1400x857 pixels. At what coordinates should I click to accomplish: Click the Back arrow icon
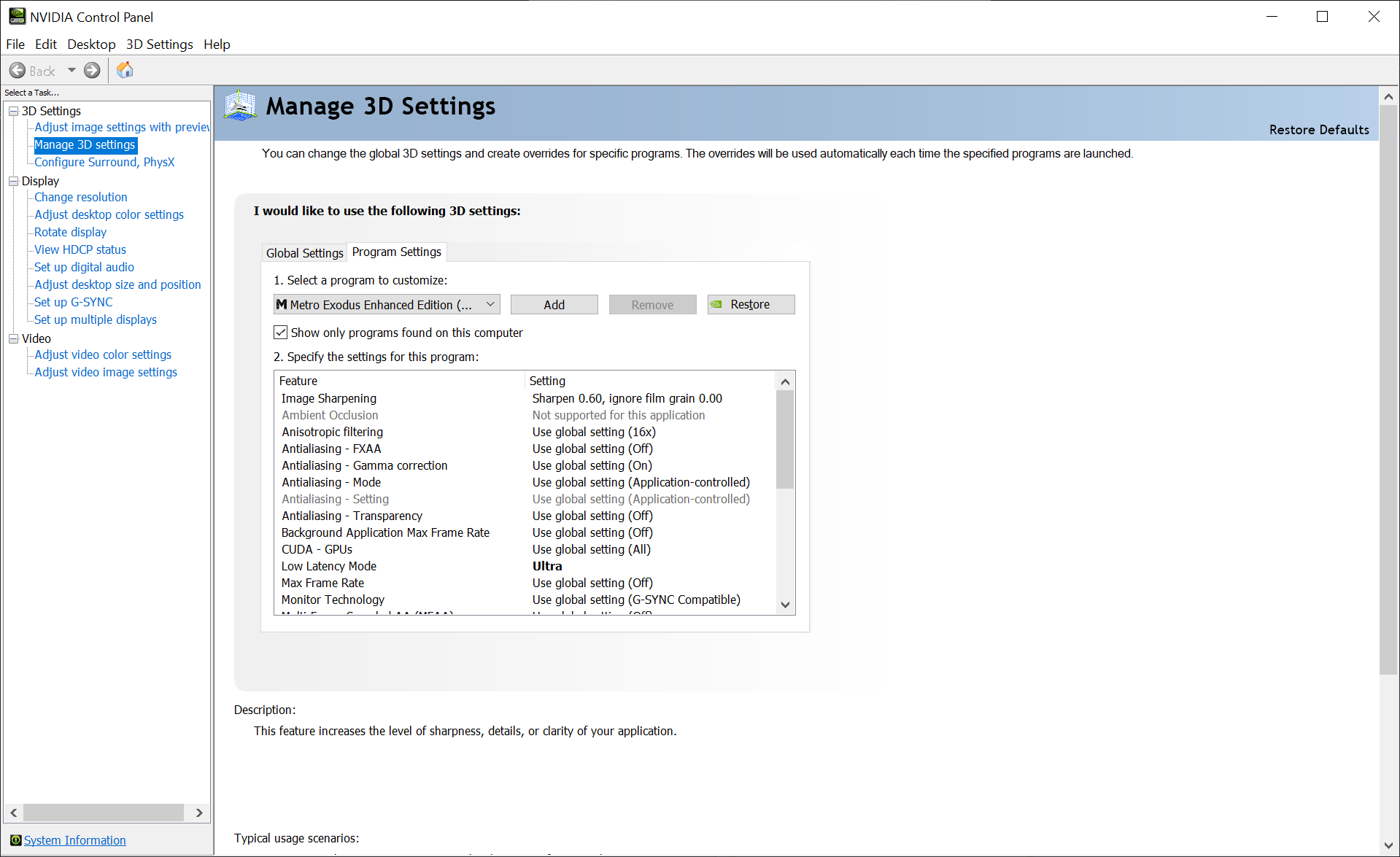click(x=18, y=71)
